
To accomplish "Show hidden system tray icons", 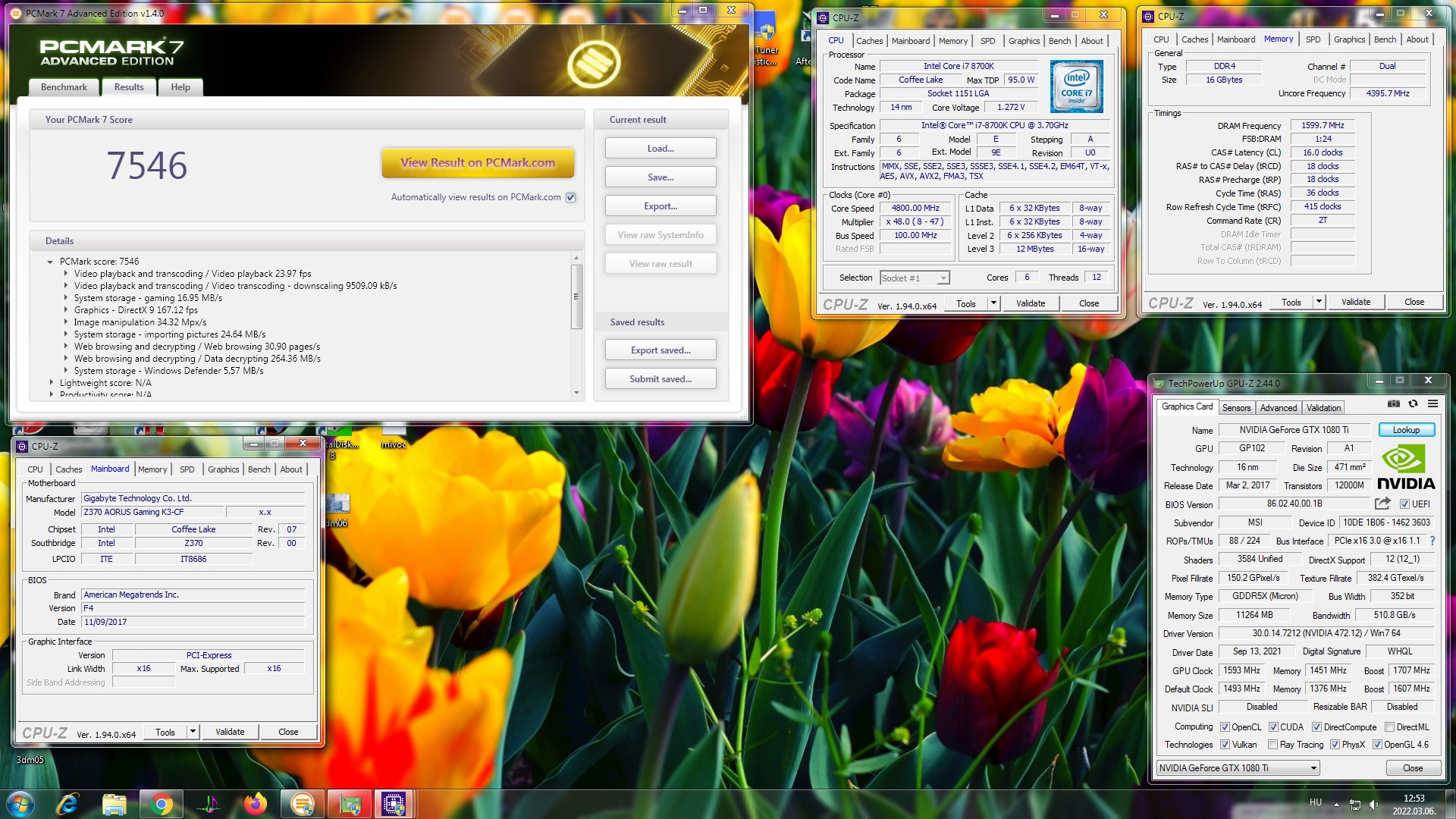I will pos(1336,804).
